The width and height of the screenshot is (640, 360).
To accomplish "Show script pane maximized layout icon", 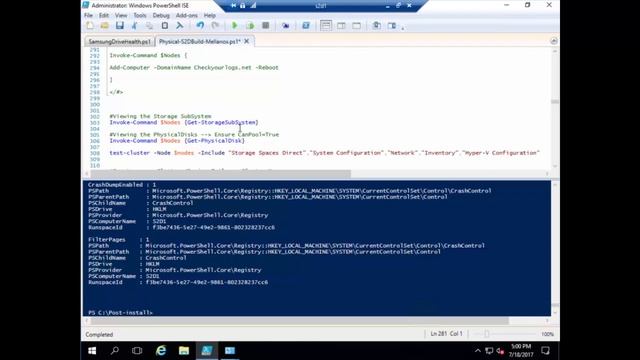I will (x=356, y=26).
